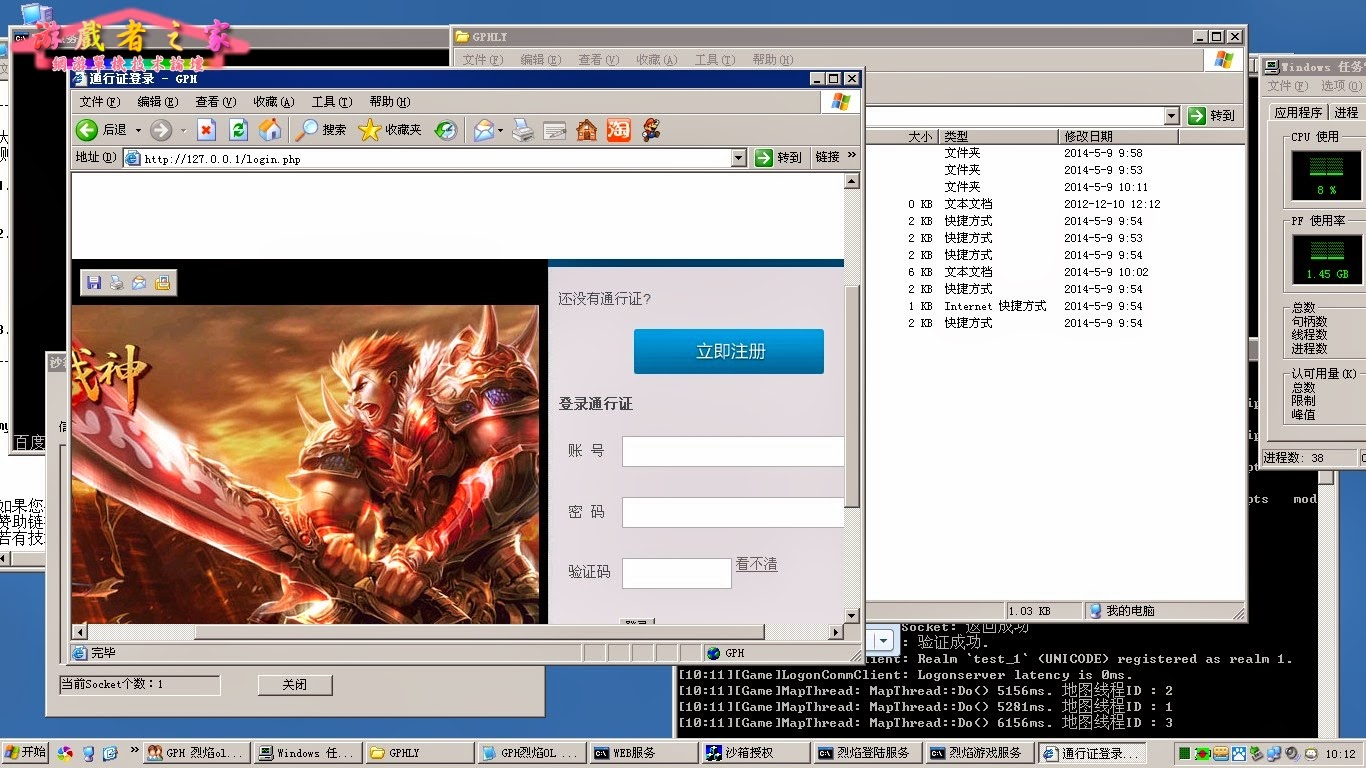Open the History icon in IE toolbar
This screenshot has height=768, width=1366.
click(446, 130)
